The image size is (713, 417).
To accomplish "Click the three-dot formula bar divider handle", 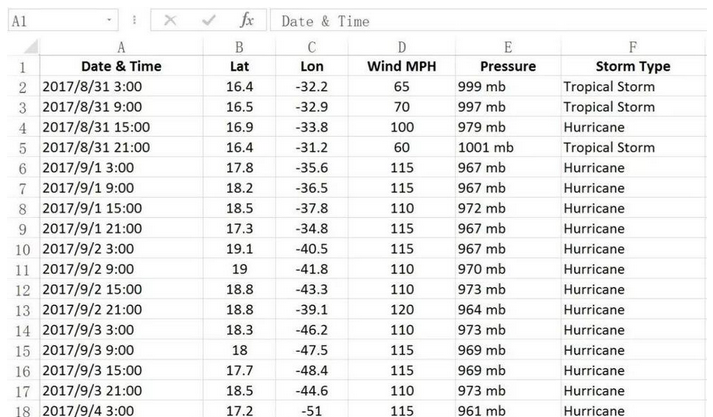I will pos(134,20).
